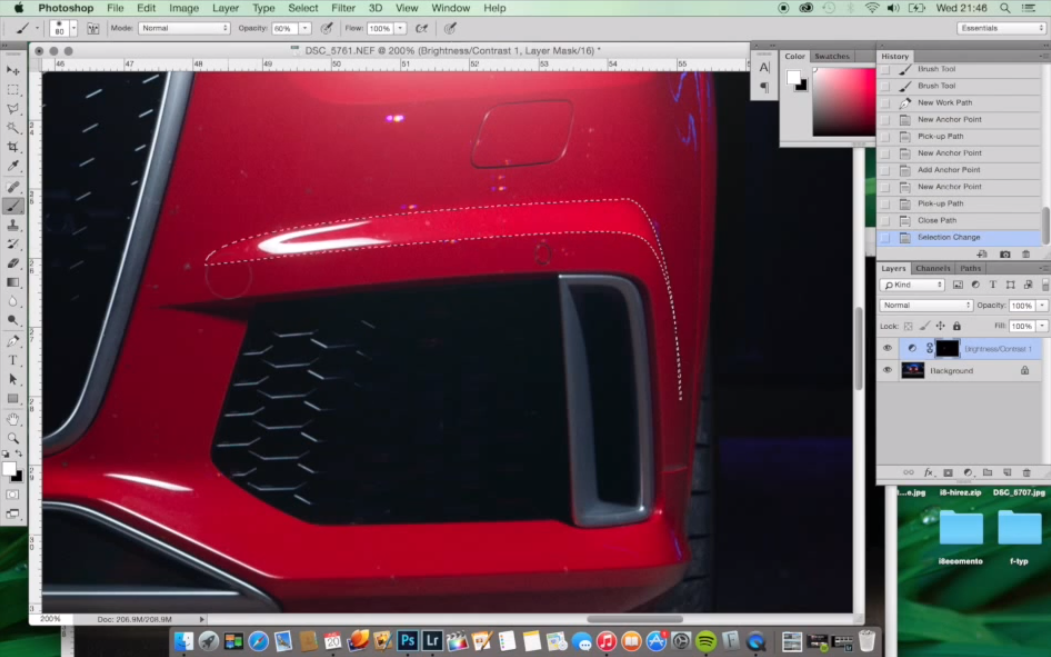
Task: Select the Pen tool in toolbar
Action: click(13, 341)
